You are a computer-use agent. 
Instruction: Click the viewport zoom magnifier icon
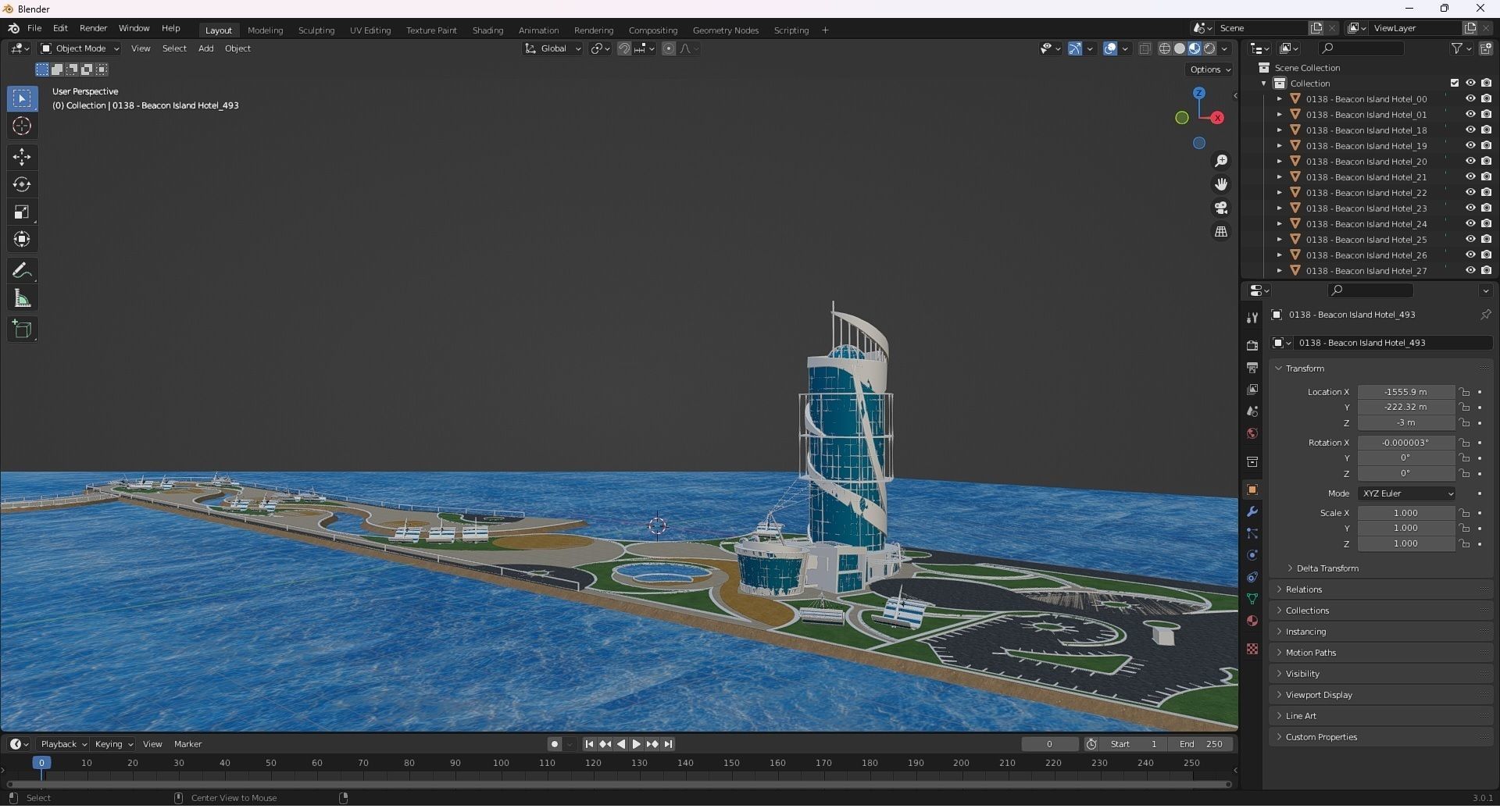pyautogui.click(x=1220, y=161)
